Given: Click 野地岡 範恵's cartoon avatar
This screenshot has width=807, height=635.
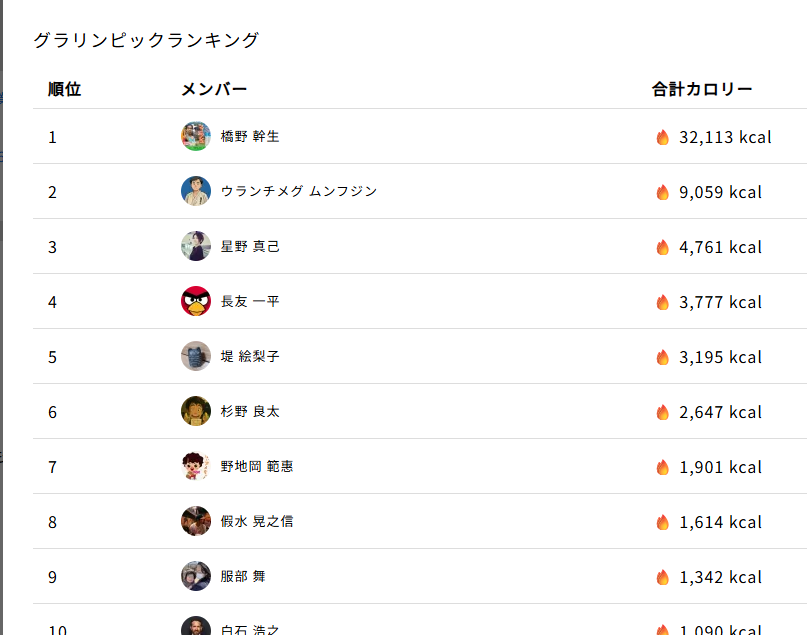Looking at the screenshot, I should (196, 466).
